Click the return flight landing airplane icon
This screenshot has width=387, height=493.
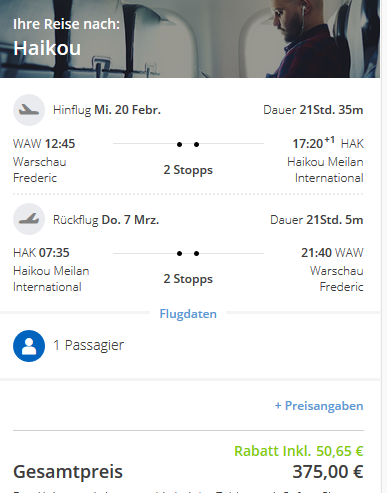[29, 219]
